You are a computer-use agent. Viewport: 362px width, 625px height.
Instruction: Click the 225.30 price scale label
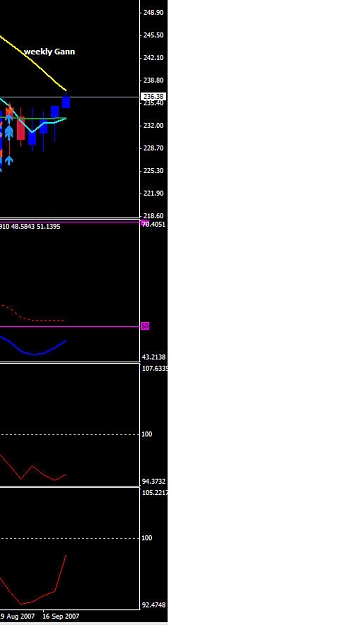[x=153, y=171]
